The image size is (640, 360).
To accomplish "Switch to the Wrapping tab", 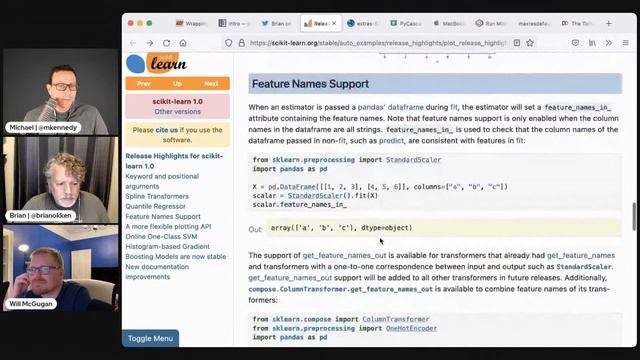I will 192,24.
